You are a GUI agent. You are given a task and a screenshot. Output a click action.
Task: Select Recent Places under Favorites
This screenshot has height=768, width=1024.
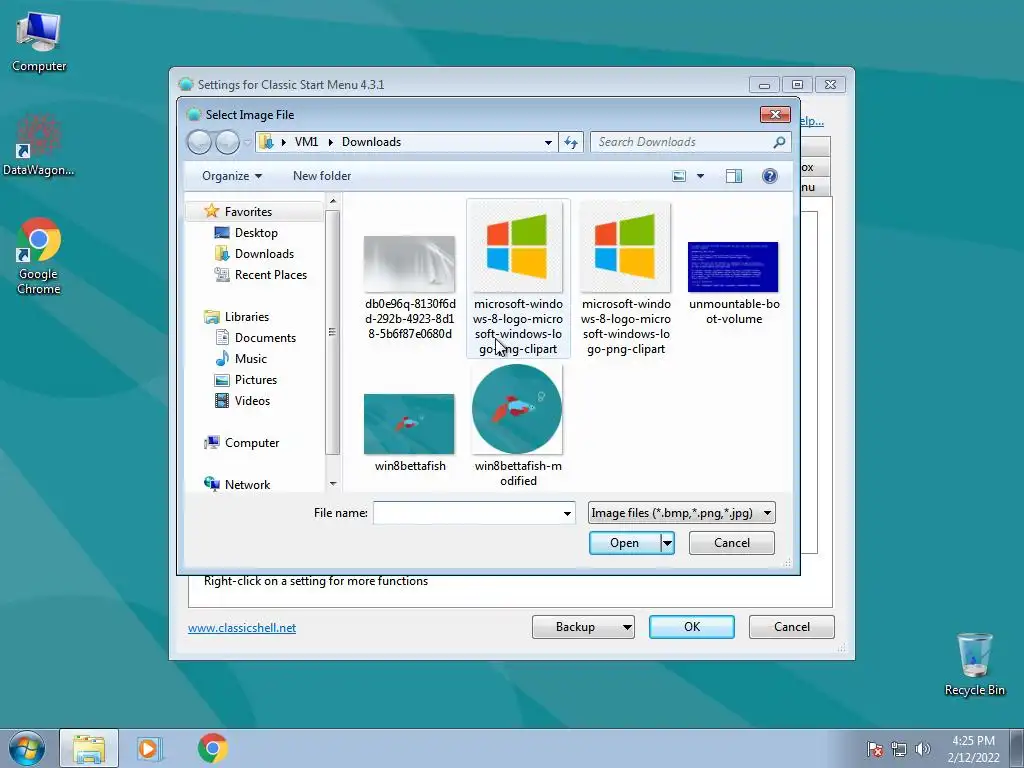pos(270,274)
